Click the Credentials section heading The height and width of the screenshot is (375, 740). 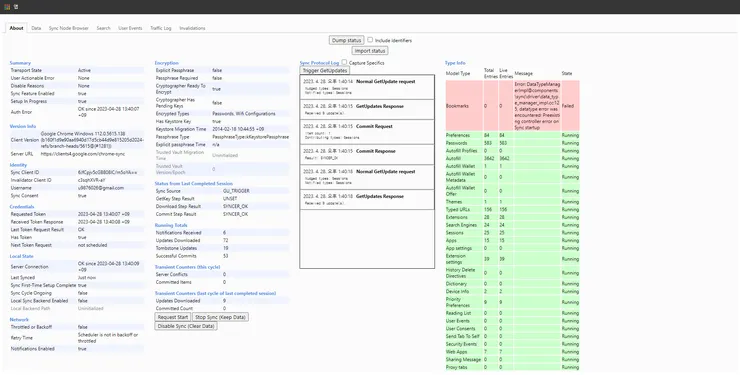tap(22, 207)
